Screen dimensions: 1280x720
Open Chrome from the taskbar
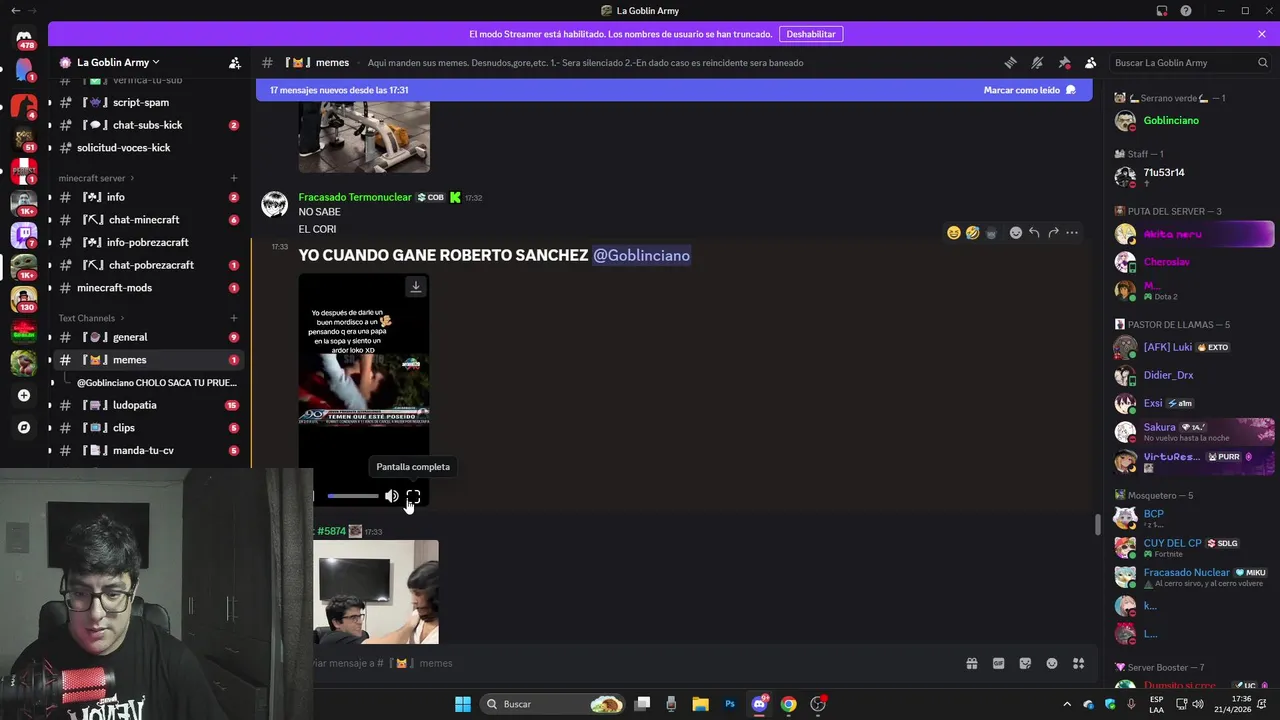click(x=789, y=704)
